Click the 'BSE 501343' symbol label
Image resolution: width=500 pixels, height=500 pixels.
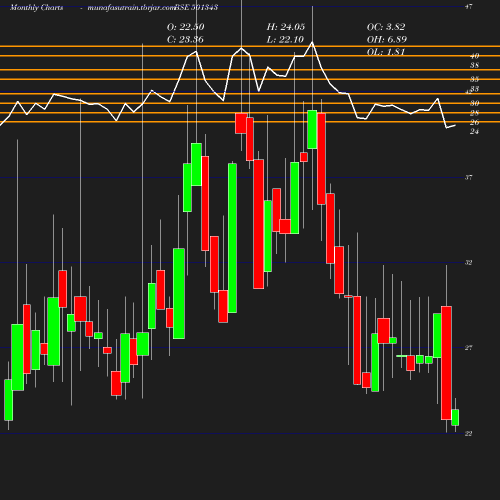click(196, 7)
